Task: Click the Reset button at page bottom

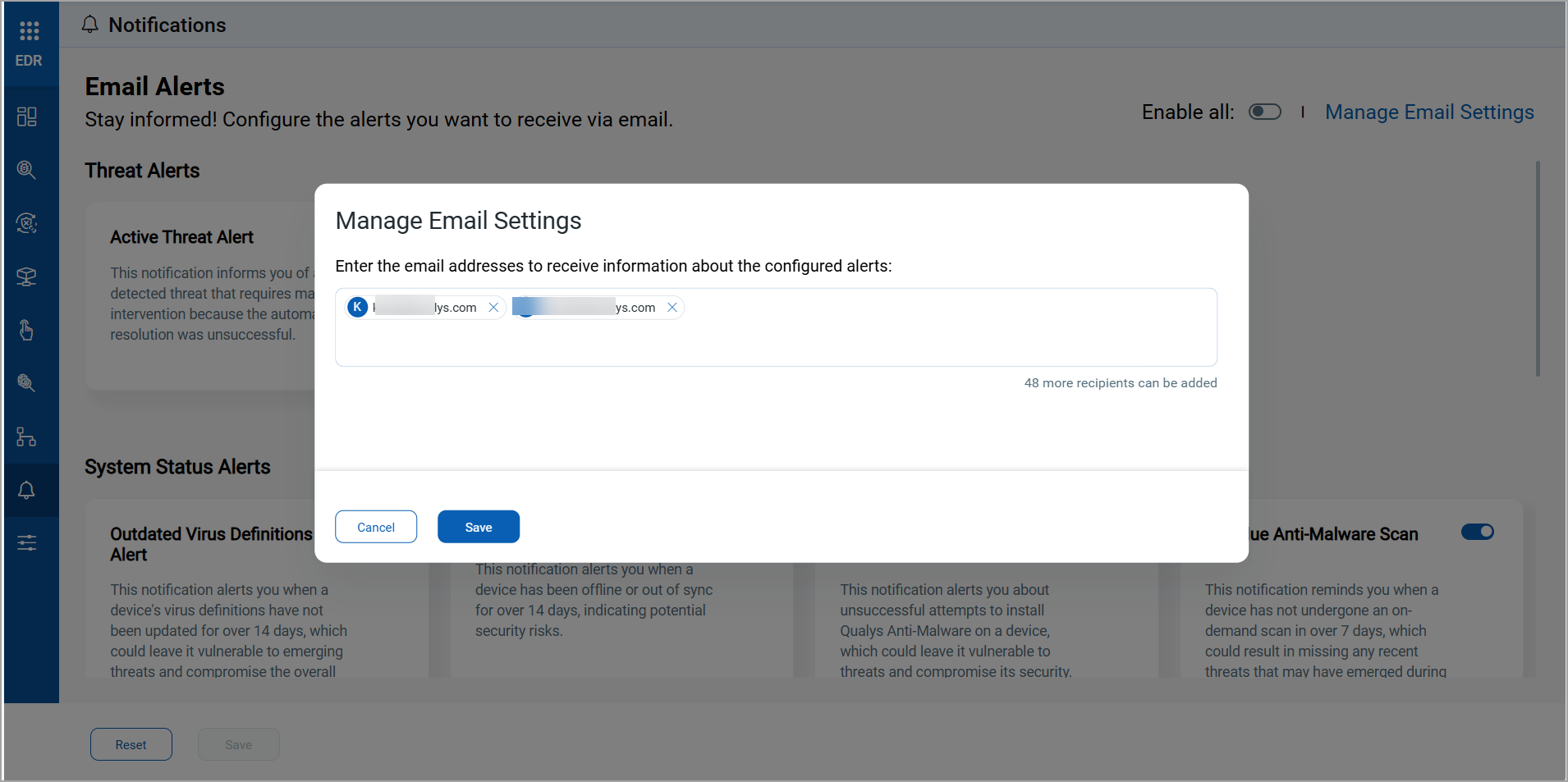Action: (131, 744)
